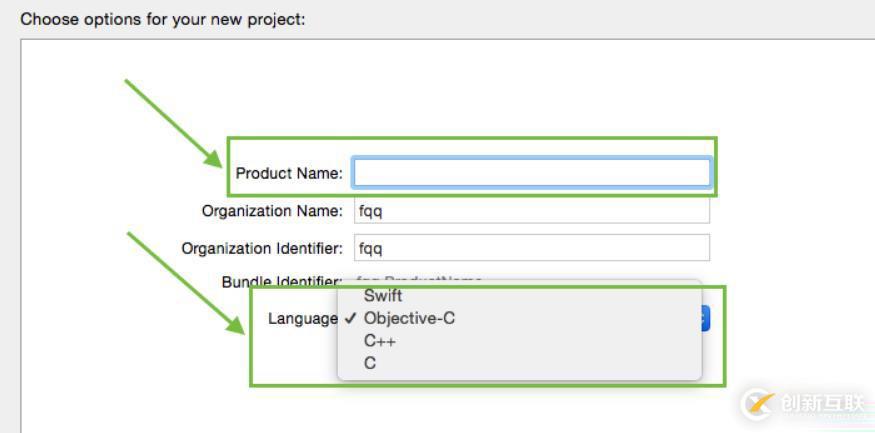Choose Objective-C in the Language menu
875x433 pixels.
pos(409,319)
